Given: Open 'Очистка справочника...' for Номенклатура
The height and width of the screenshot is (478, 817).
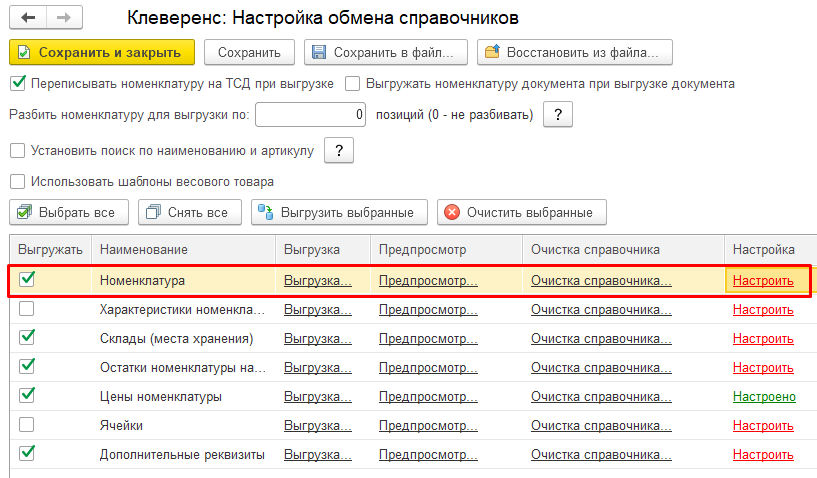Looking at the screenshot, I should click(601, 280).
